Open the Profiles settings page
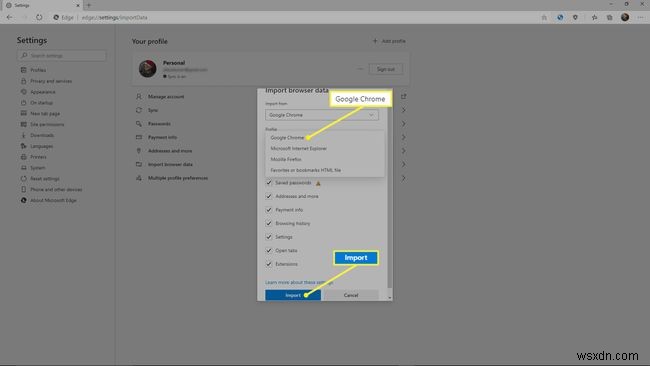The image size is (650, 366). click(38, 70)
